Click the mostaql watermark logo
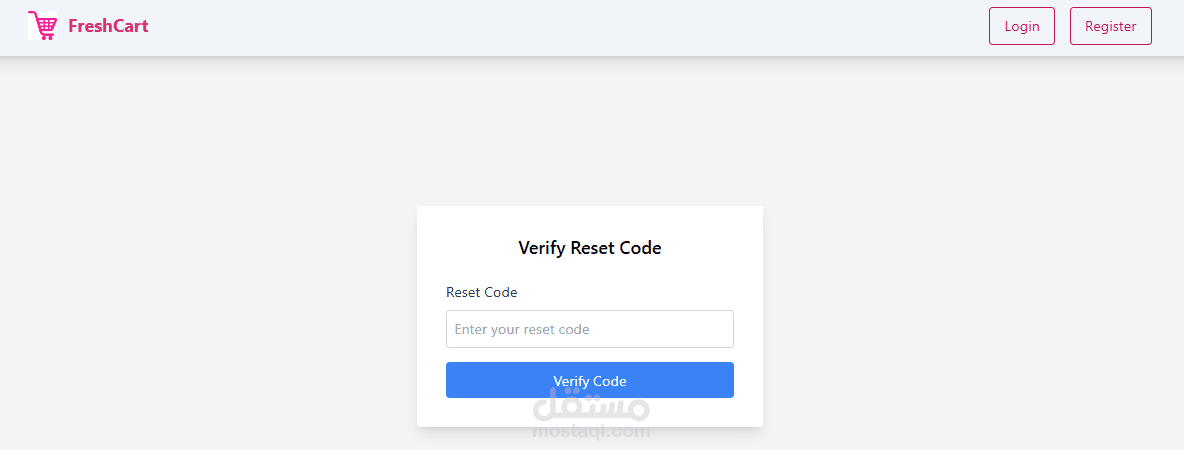 pos(590,406)
